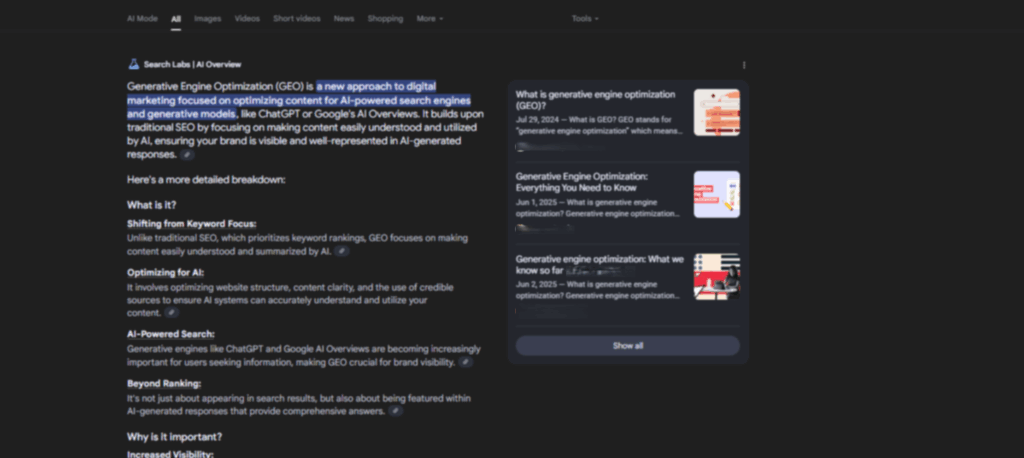Open the AI Overview three-dot options menu
The width and height of the screenshot is (1024, 458).
coord(744,65)
